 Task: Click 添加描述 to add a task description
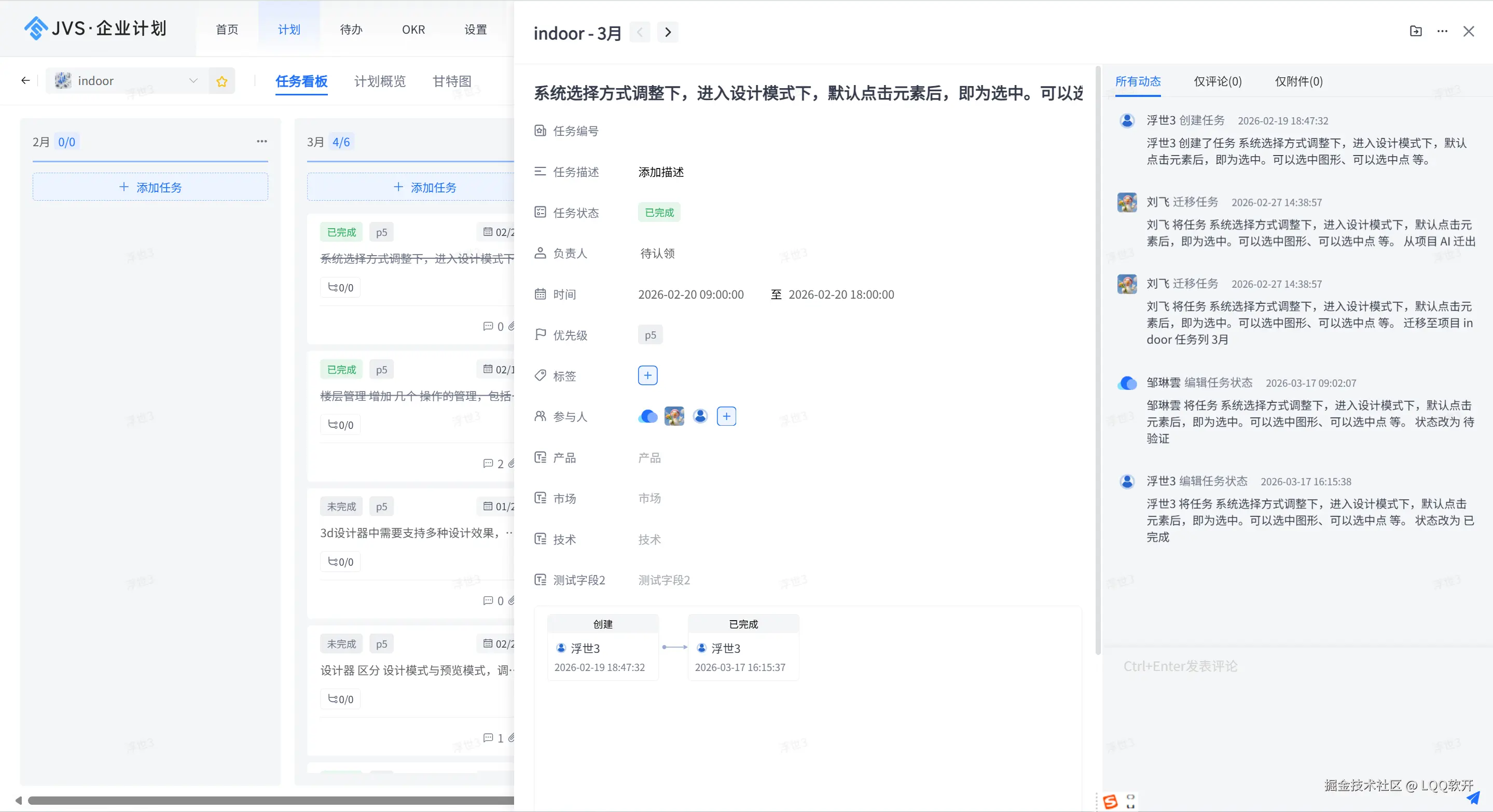click(660, 172)
